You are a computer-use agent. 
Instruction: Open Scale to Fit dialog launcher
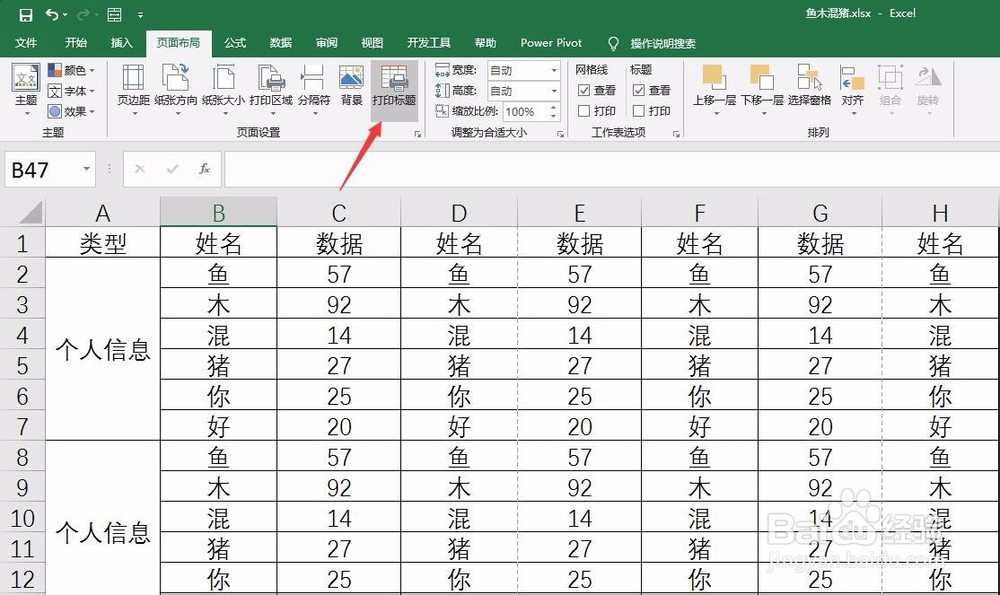coord(560,134)
